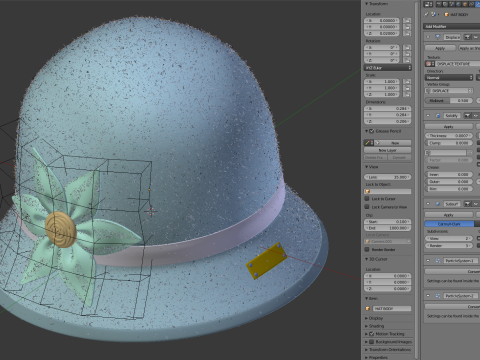This screenshot has width=480, height=360.
Task: Lock the Location Z axis
Action: [407, 33]
